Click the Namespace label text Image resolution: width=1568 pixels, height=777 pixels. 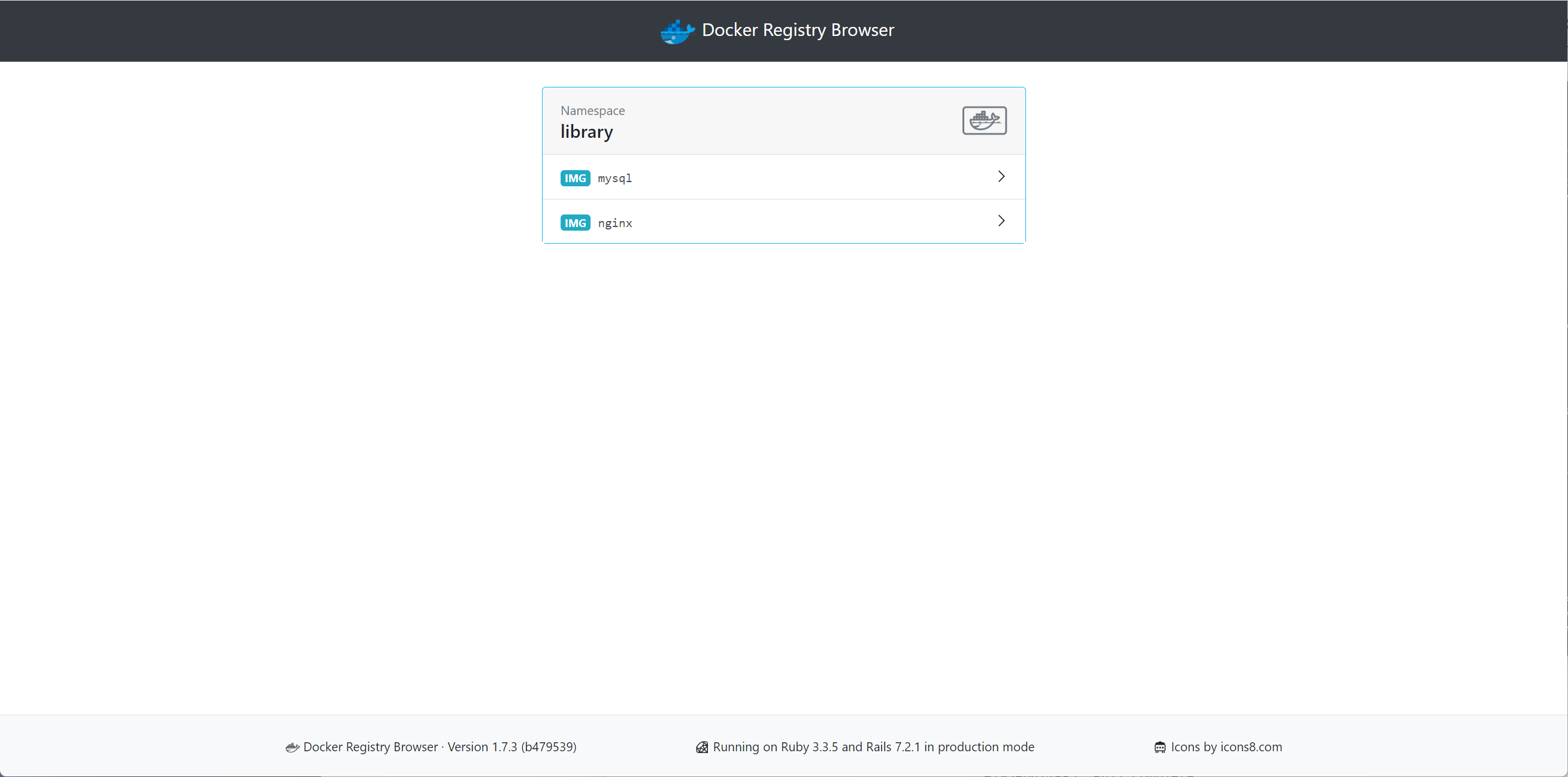[592, 111]
